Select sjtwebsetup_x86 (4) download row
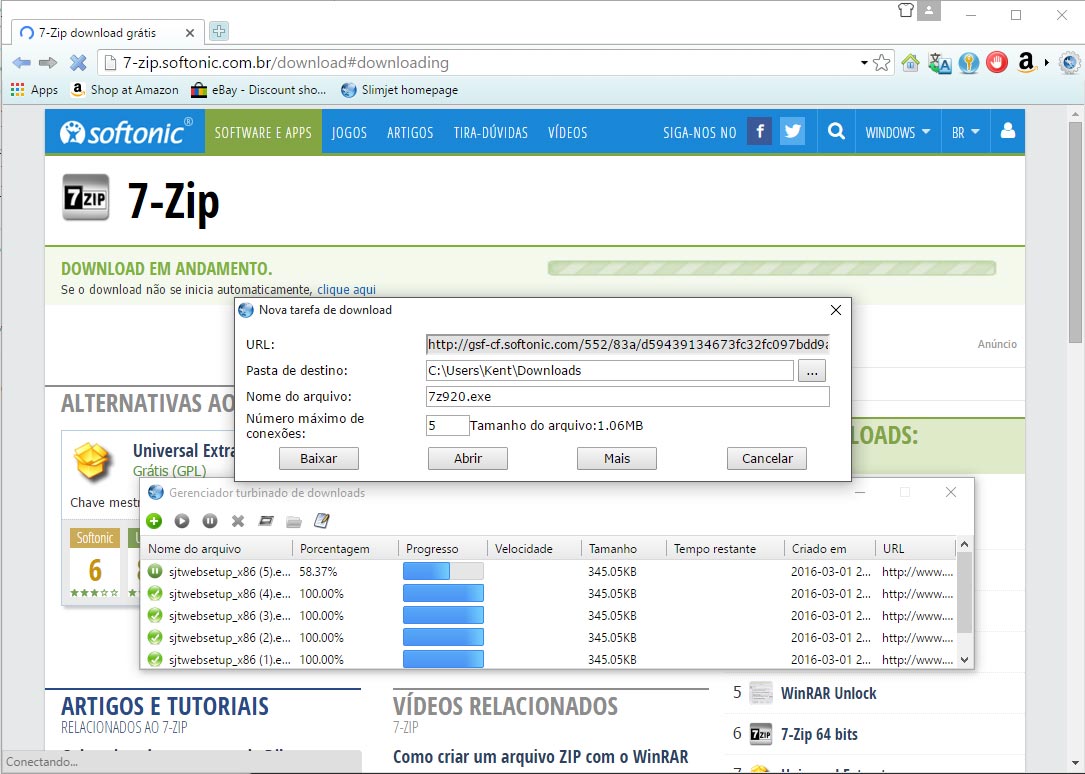 [x=550, y=593]
